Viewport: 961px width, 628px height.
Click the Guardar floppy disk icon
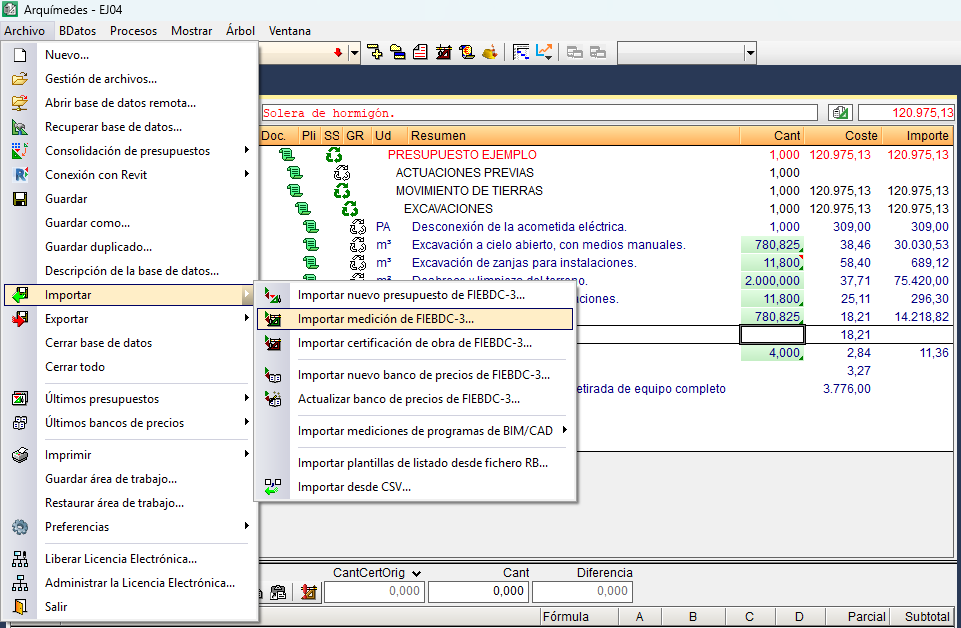tap(19, 199)
